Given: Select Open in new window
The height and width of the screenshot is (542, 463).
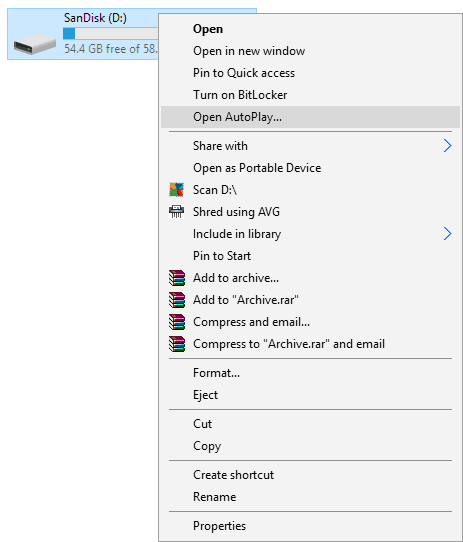Looking at the screenshot, I should click(x=311, y=51).
